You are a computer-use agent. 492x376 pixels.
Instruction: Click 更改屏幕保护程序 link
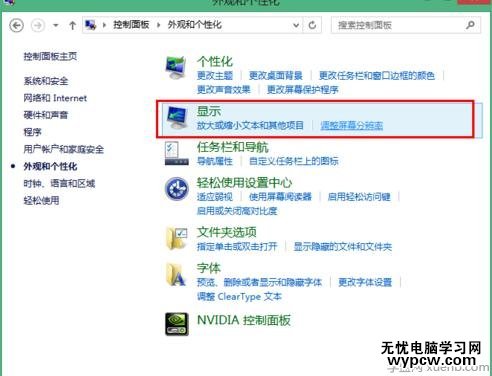303,89
